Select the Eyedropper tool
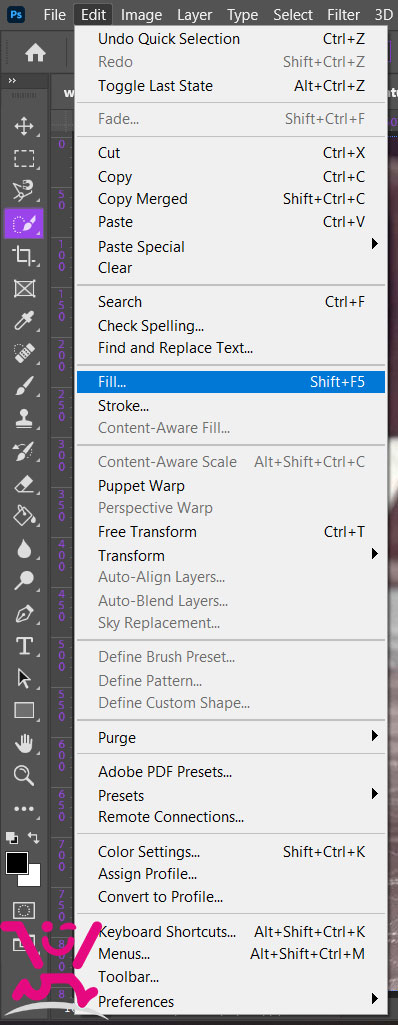Screen dimensions: 398x1025 coord(24,321)
